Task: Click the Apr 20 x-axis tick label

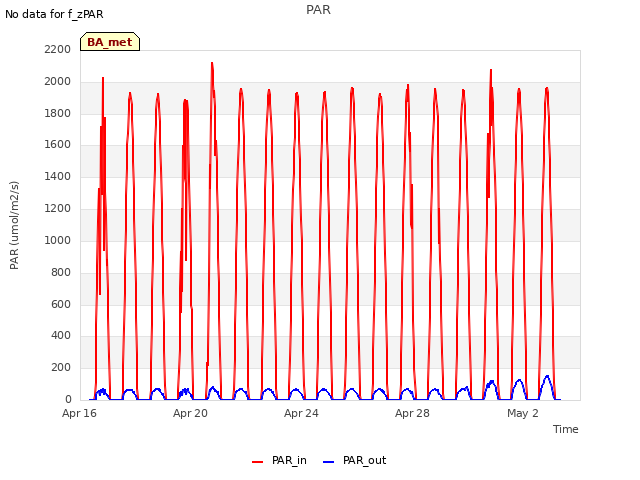Action: [190, 413]
